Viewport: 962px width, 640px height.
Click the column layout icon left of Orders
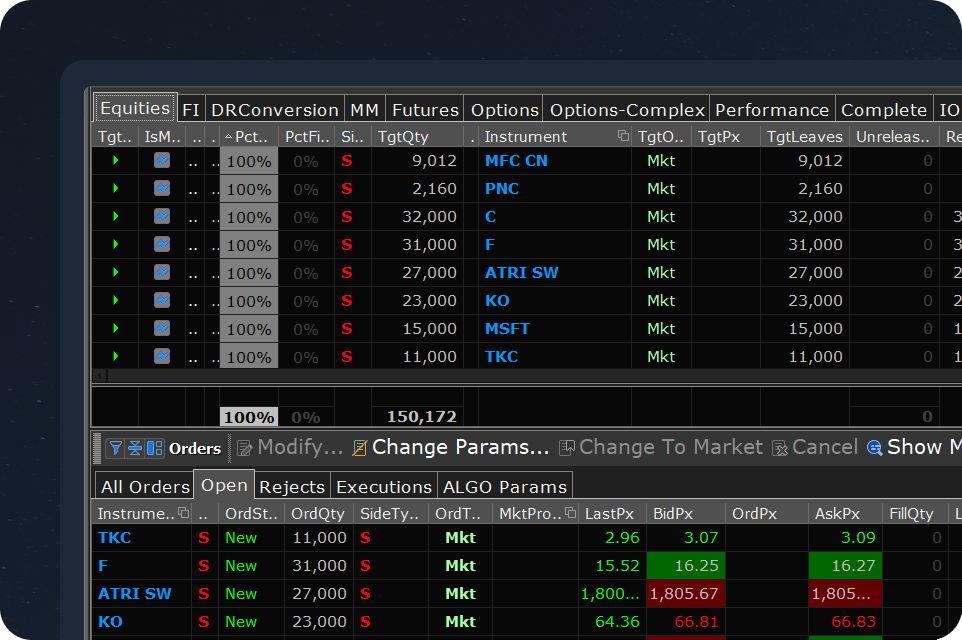(x=154, y=449)
